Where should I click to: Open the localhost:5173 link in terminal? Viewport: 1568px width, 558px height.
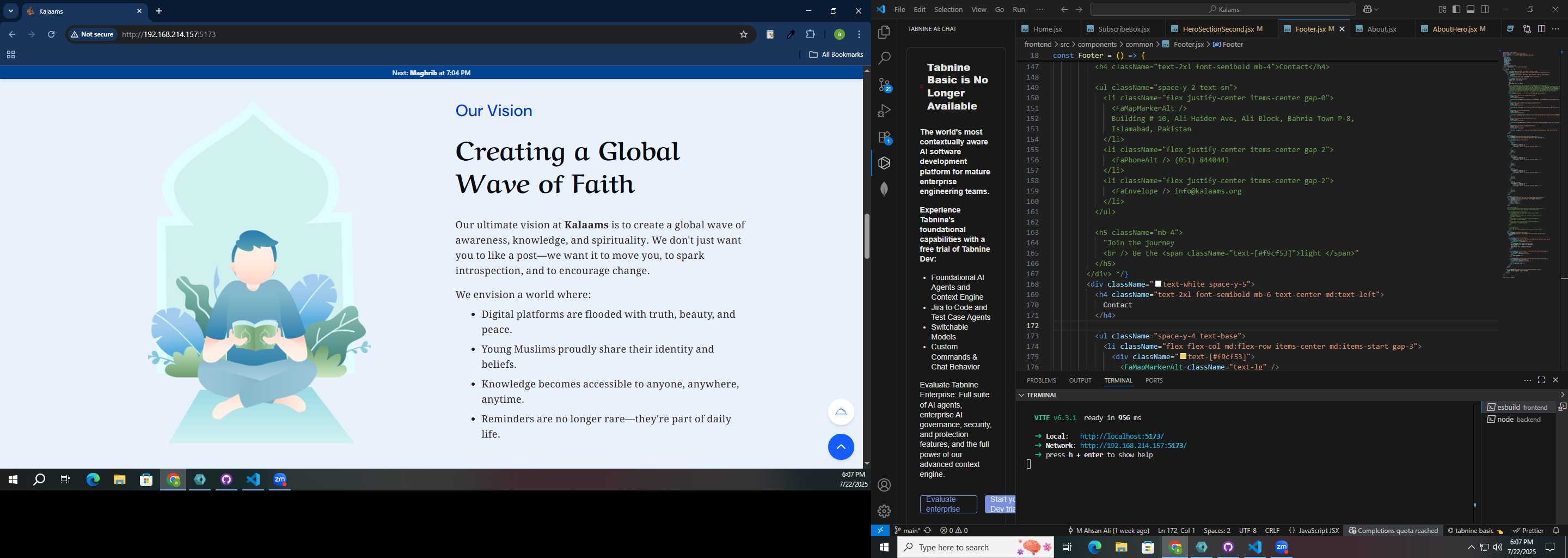[1122, 436]
